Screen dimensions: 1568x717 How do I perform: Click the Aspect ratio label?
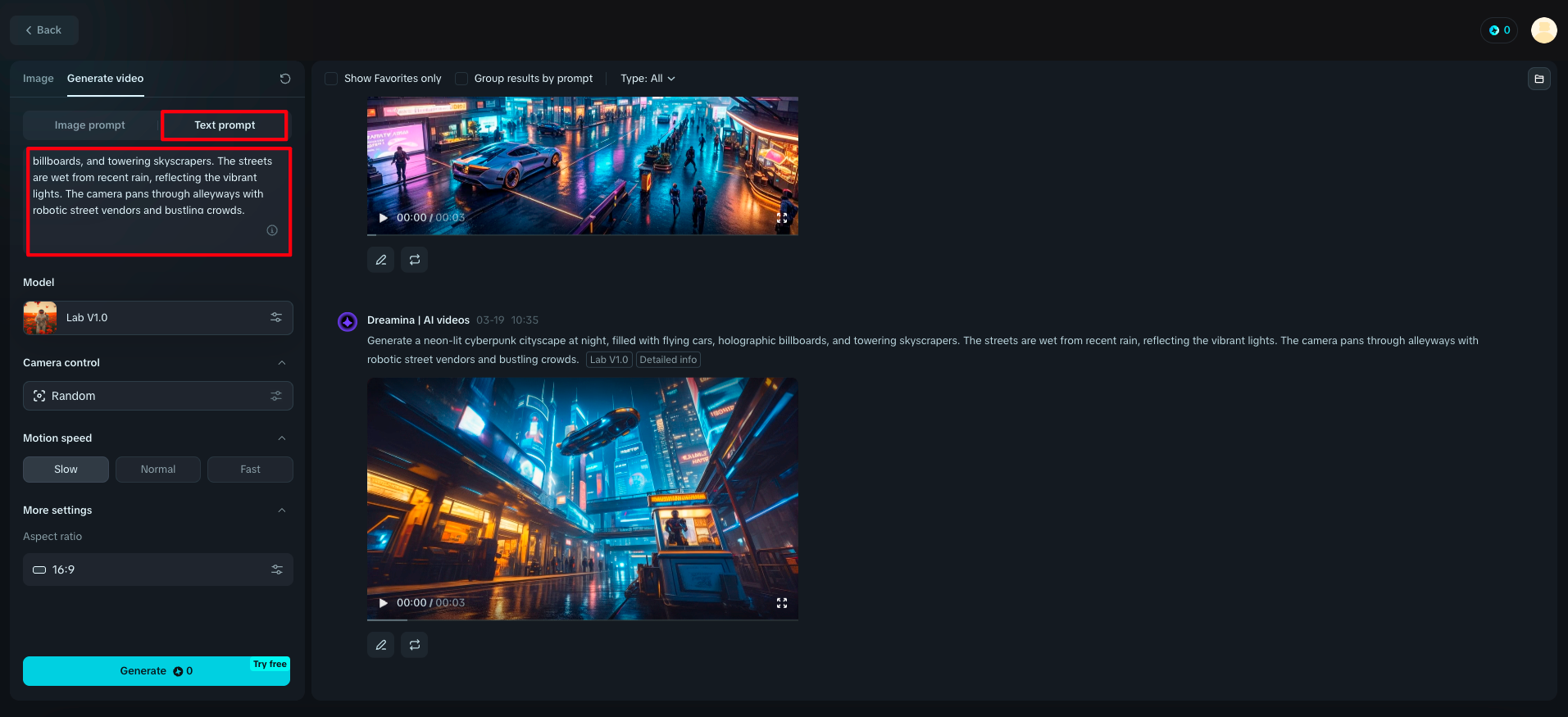(x=52, y=537)
